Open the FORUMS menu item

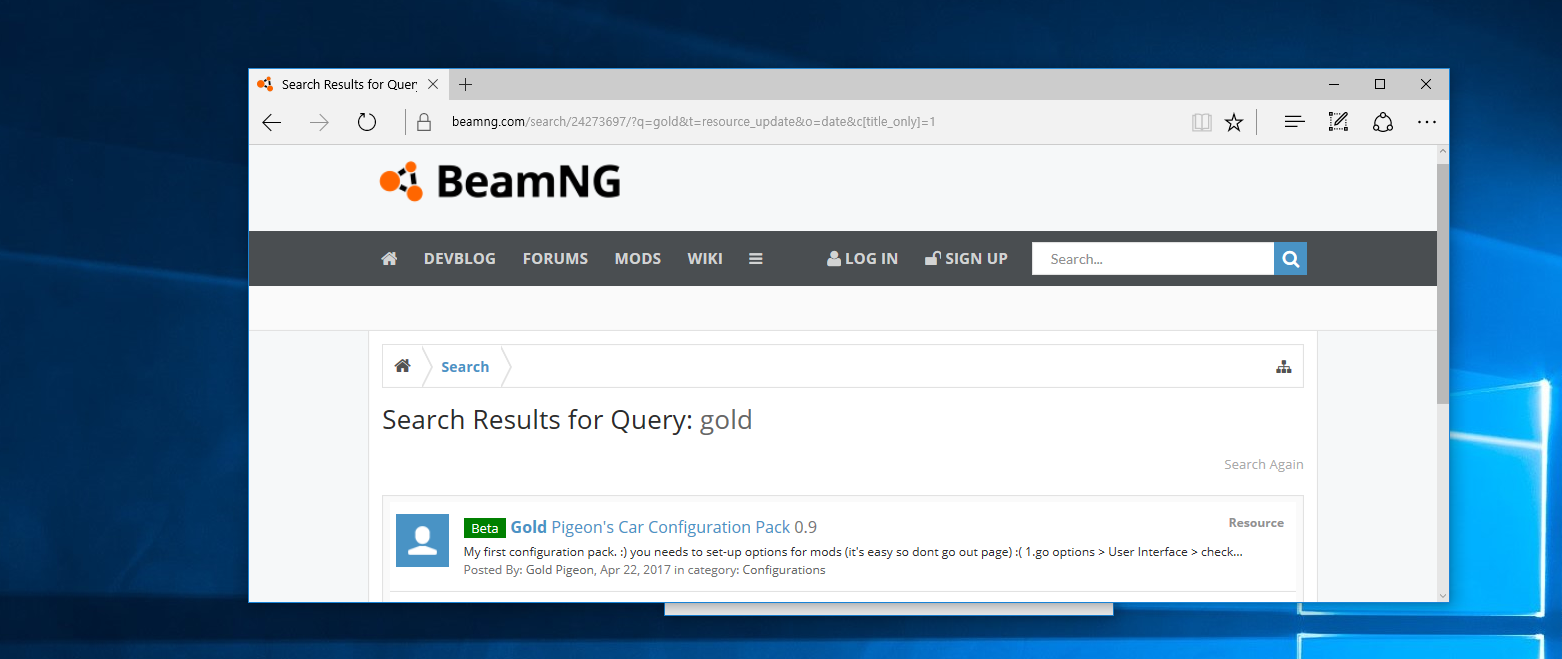pyautogui.click(x=555, y=258)
